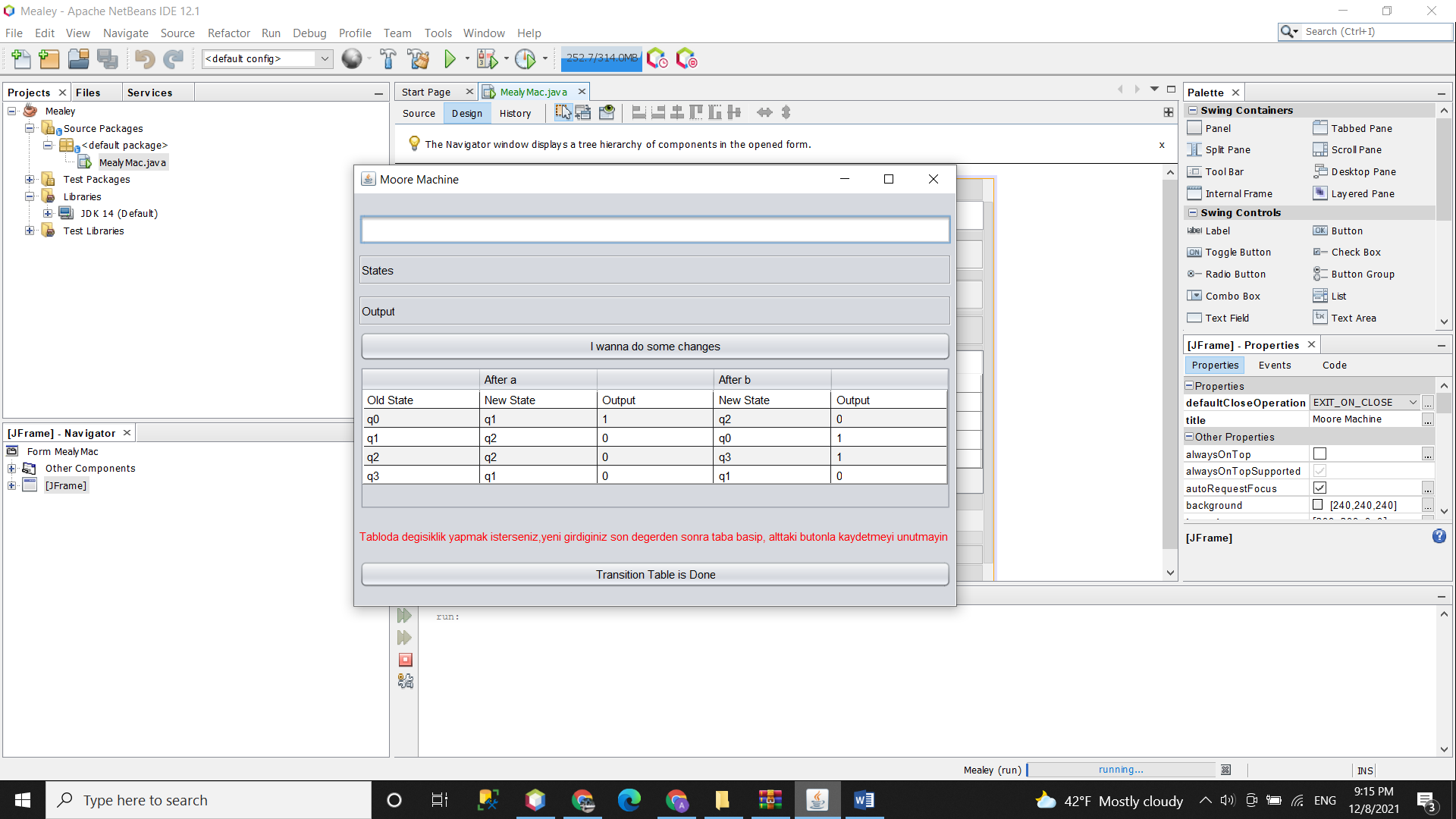The width and height of the screenshot is (1456, 819).
Task: Open the Services tab
Action: coord(149,93)
